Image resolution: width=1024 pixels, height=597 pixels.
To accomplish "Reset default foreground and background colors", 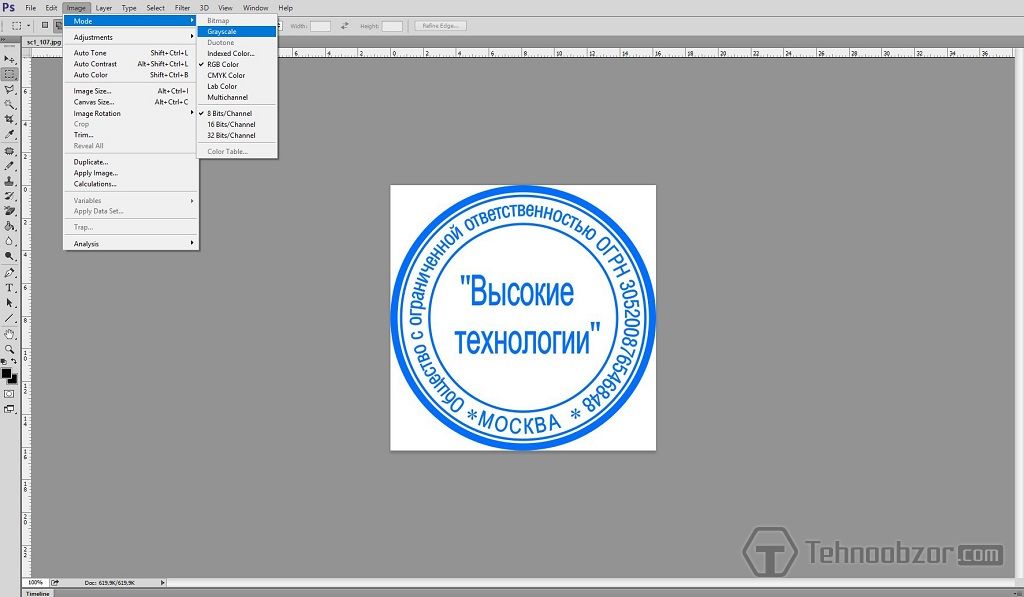I will [x=4, y=361].
